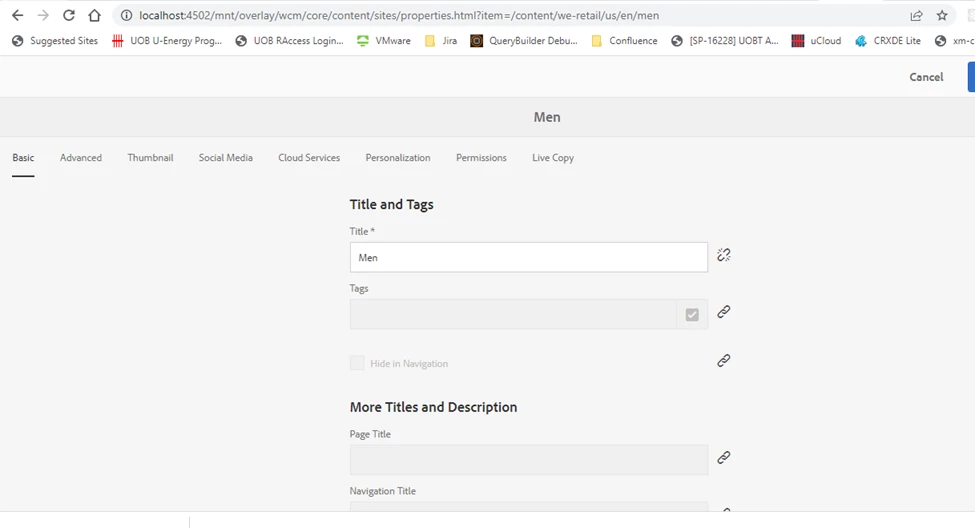The image size is (975, 528).
Task: Open the Social Media tab
Action: click(x=226, y=158)
